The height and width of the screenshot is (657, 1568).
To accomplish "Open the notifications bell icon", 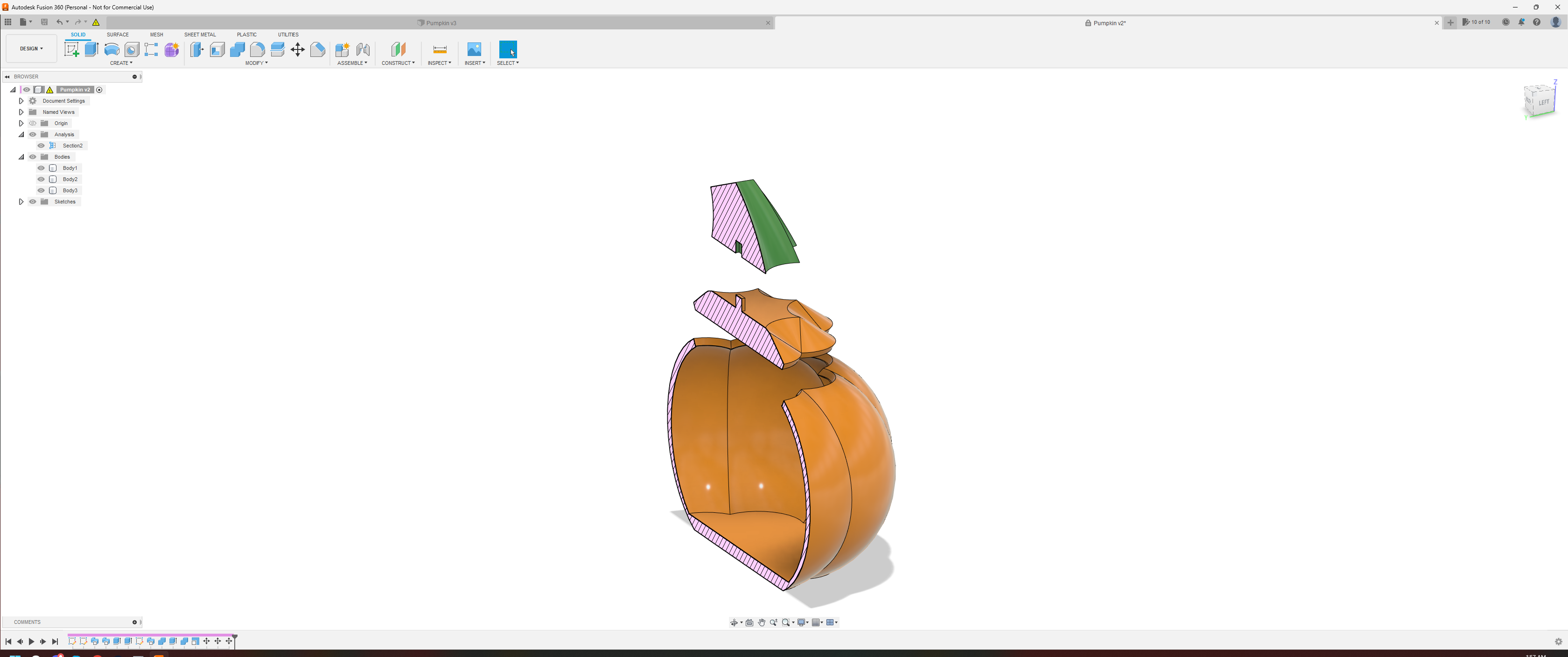I will tap(1521, 22).
